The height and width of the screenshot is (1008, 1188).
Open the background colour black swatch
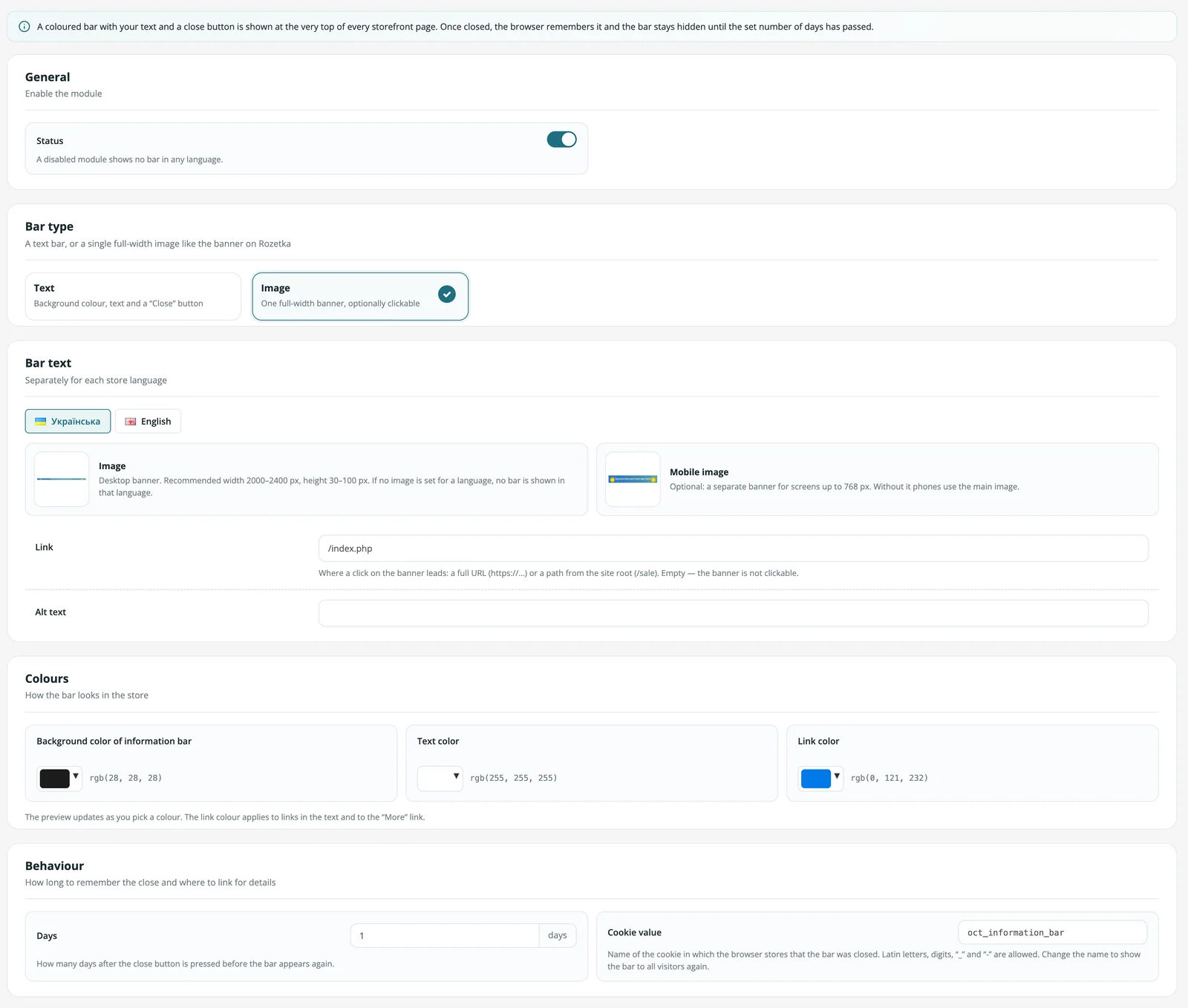click(x=54, y=778)
